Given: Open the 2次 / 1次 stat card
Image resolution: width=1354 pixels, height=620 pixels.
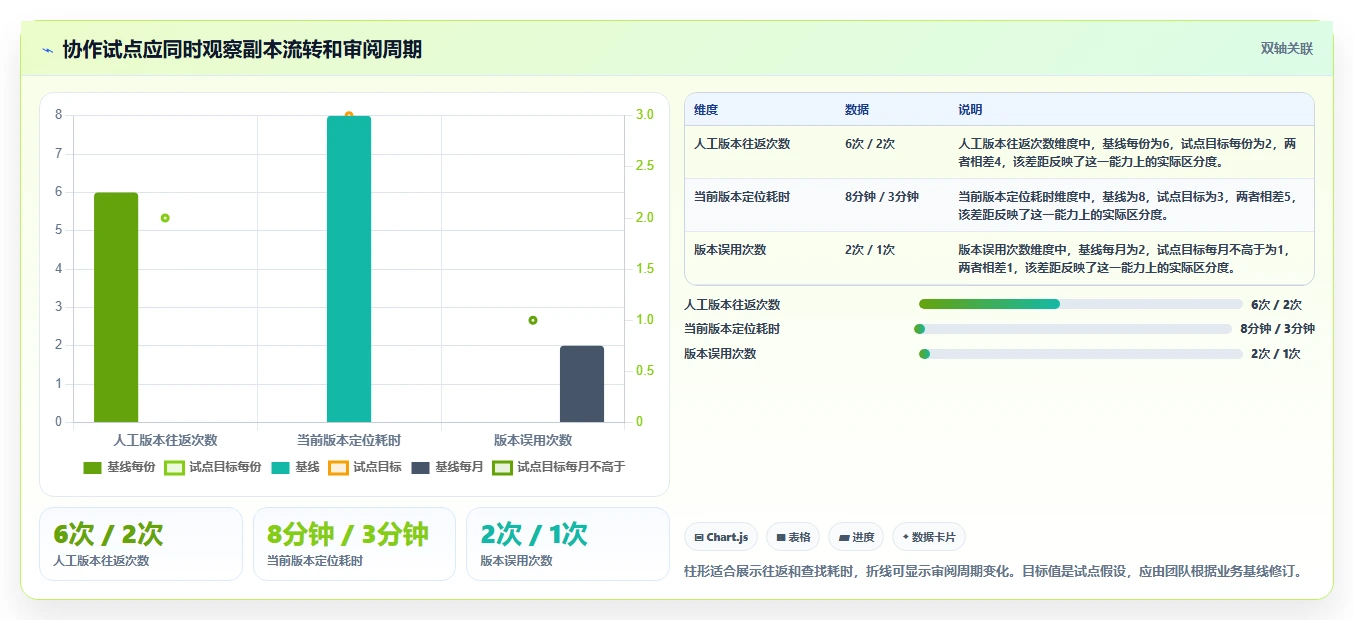Looking at the screenshot, I should click(567, 544).
